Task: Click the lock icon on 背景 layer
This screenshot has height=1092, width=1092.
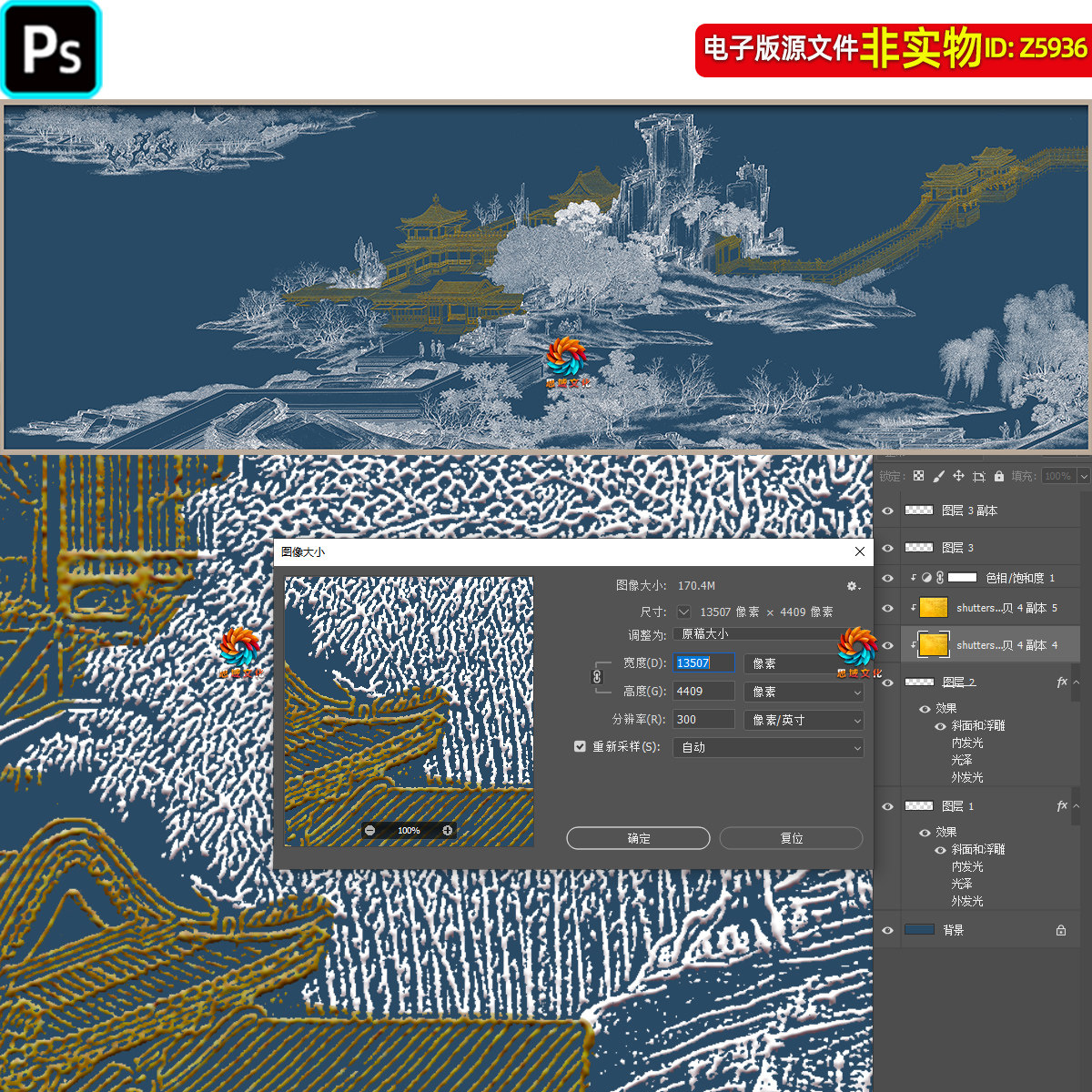Action: click(x=1061, y=930)
